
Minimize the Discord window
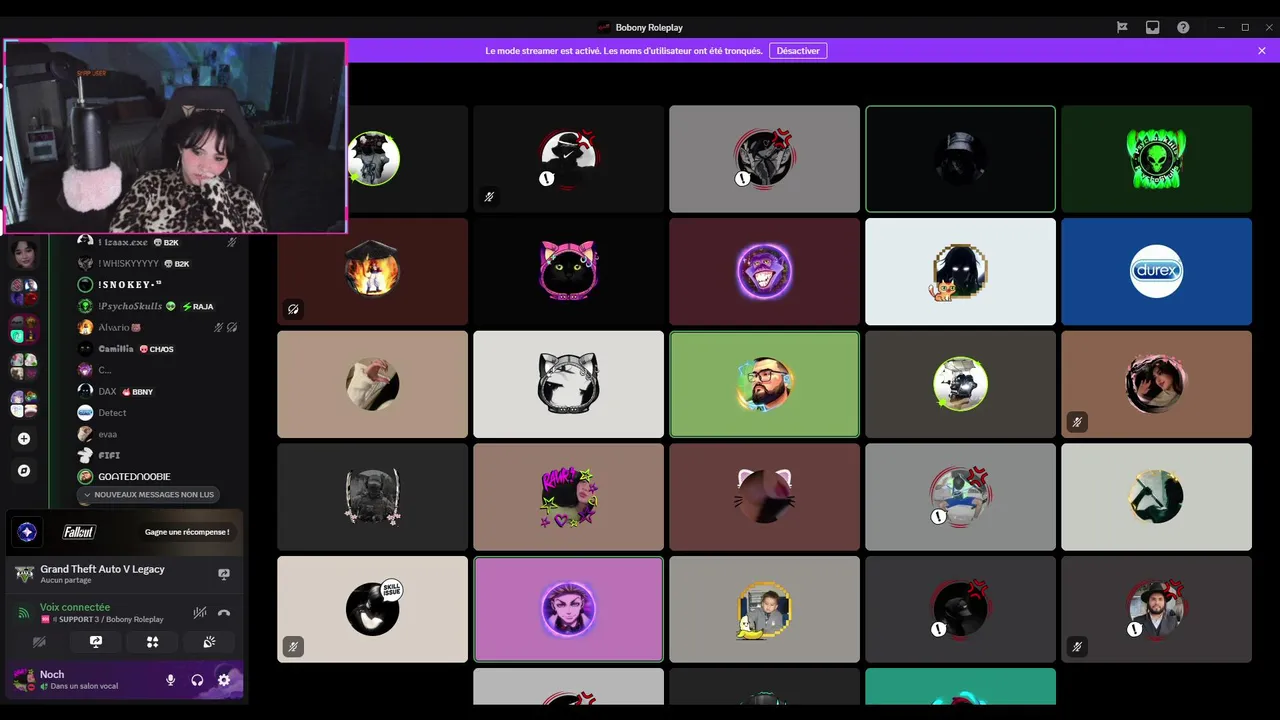pos(1222,27)
